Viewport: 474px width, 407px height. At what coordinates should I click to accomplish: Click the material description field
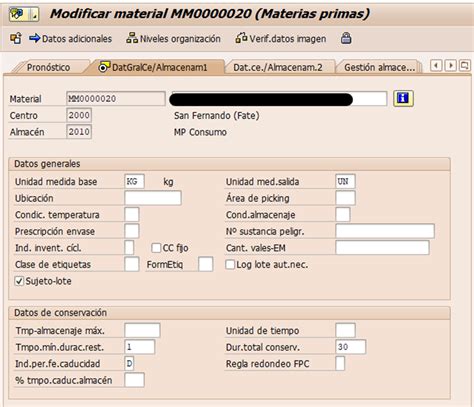coord(279,99)
